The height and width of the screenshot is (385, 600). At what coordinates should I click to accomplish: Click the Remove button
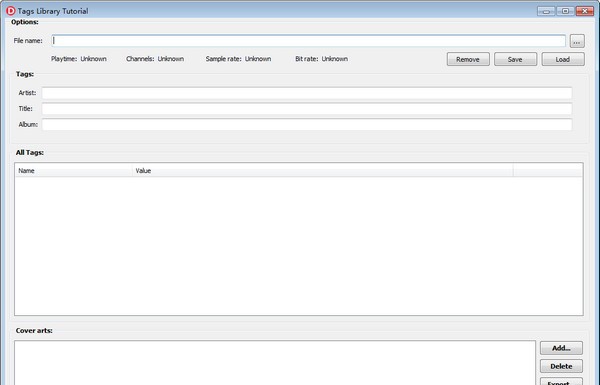(x=468, y=59)
